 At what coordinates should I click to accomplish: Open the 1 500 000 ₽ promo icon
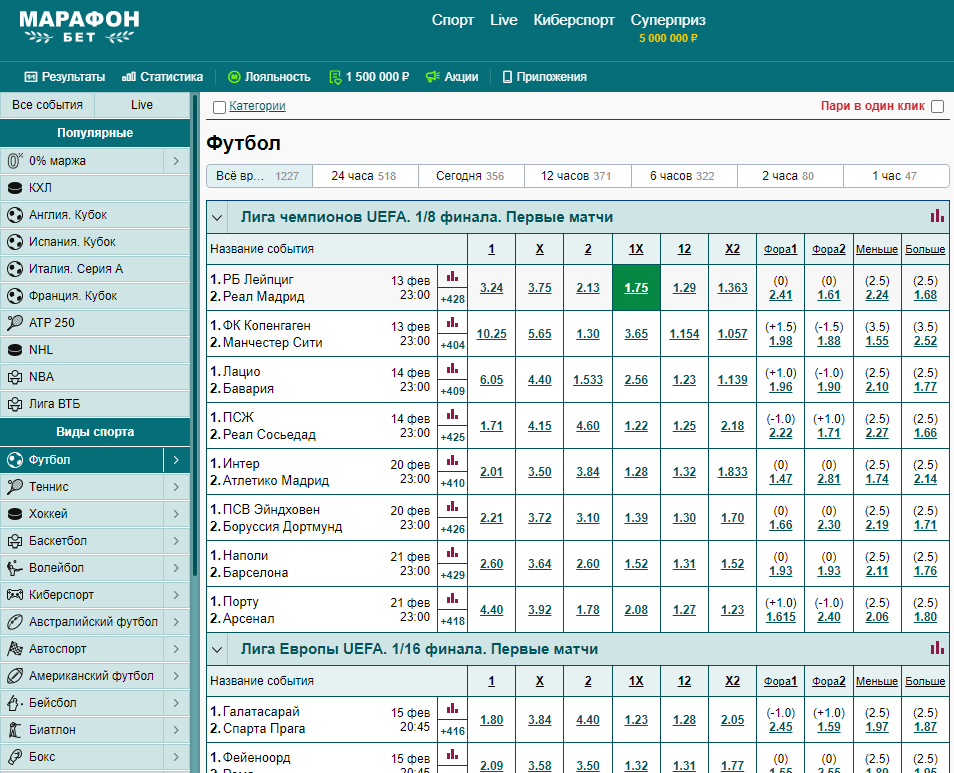[x=335, y=77]
